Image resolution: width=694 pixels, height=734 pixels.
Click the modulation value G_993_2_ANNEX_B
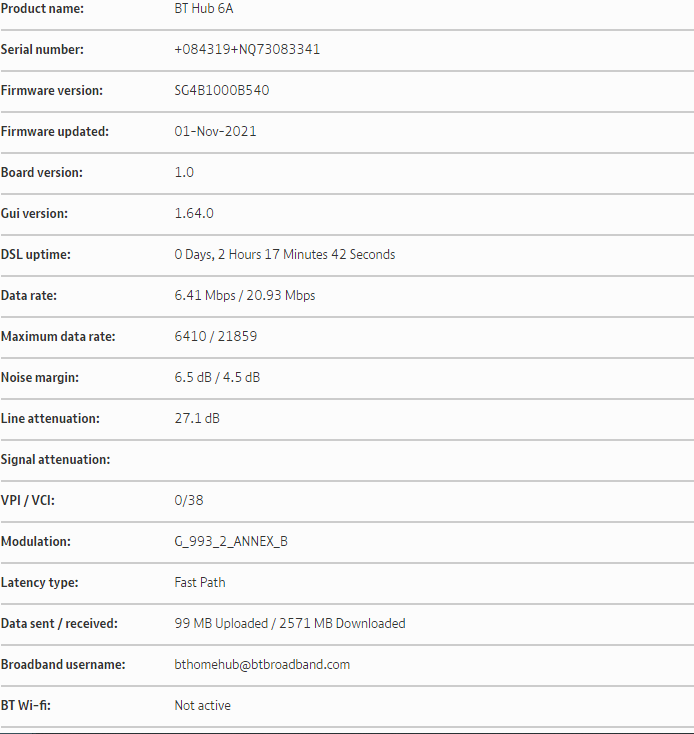pos(231,541)
